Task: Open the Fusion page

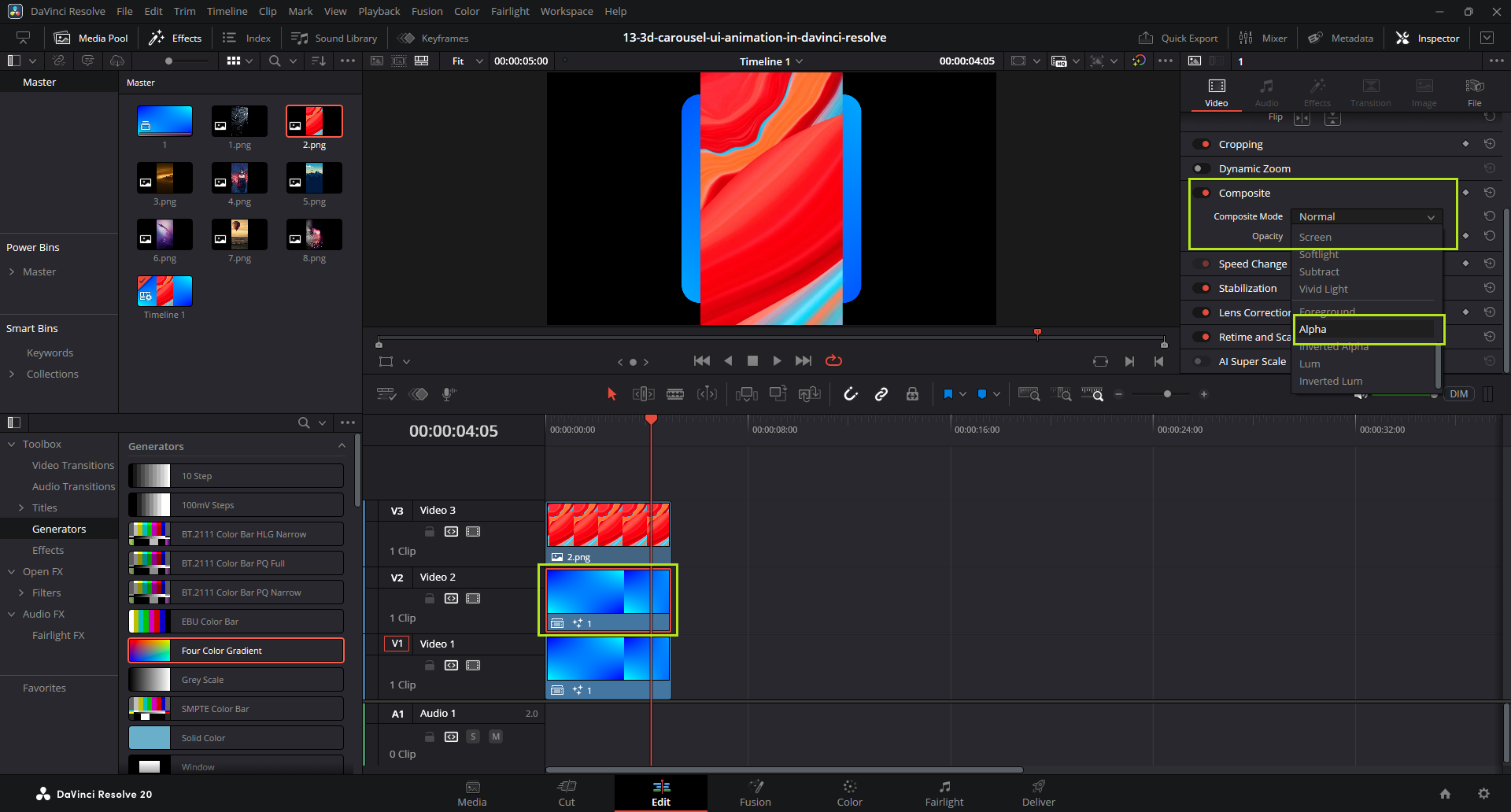Action: click(755, 792)
